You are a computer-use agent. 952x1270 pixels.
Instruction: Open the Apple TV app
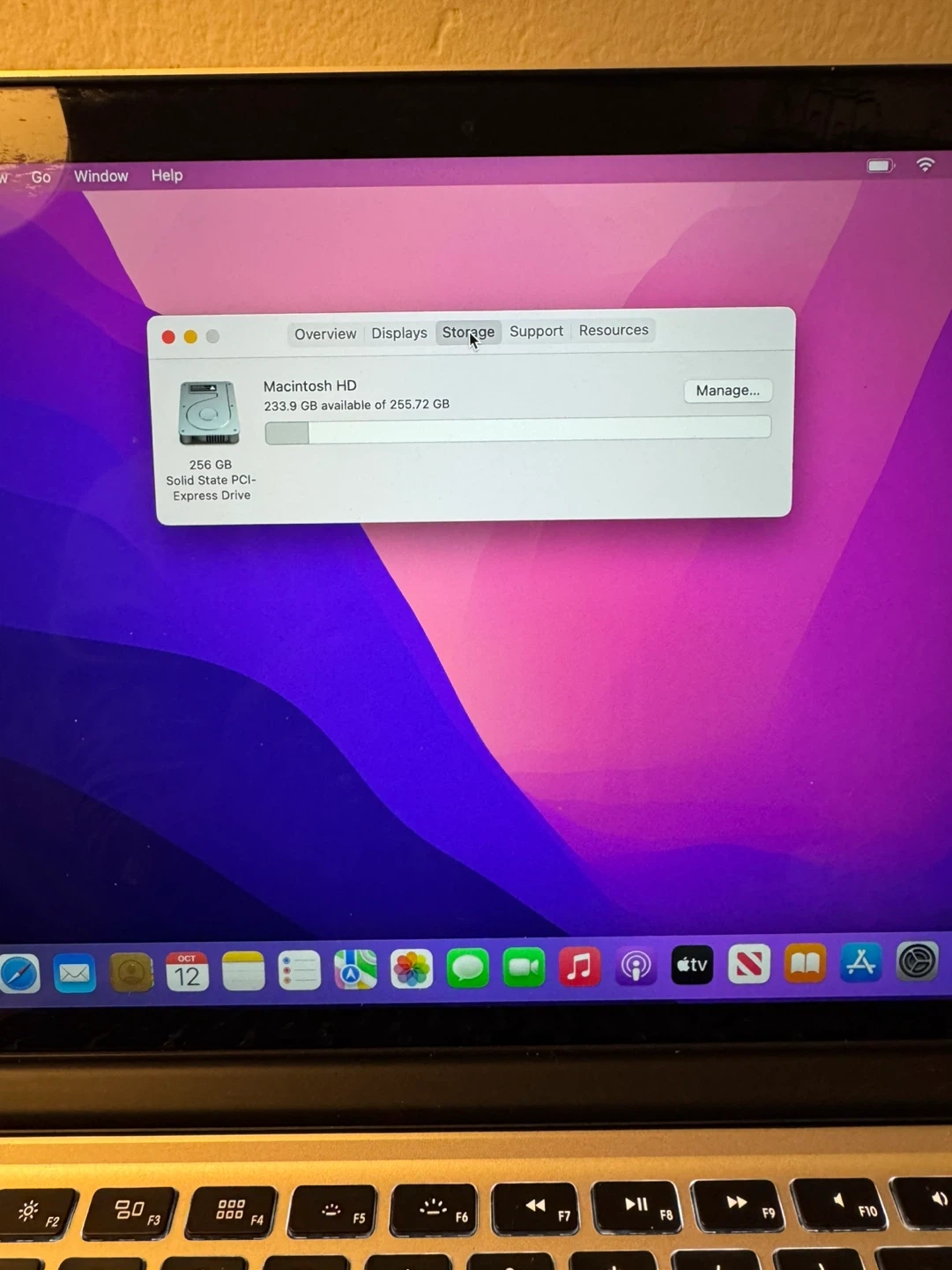[692, 965]
